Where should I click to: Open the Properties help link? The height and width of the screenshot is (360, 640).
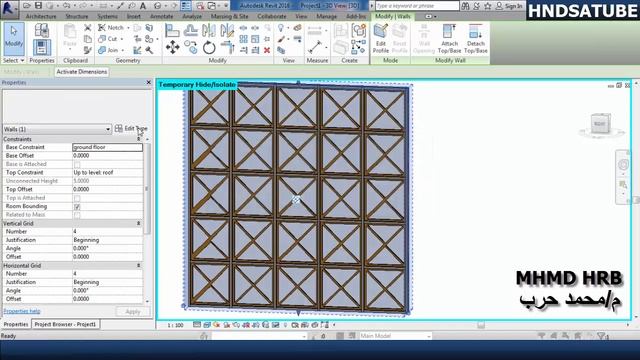point(22,311)
